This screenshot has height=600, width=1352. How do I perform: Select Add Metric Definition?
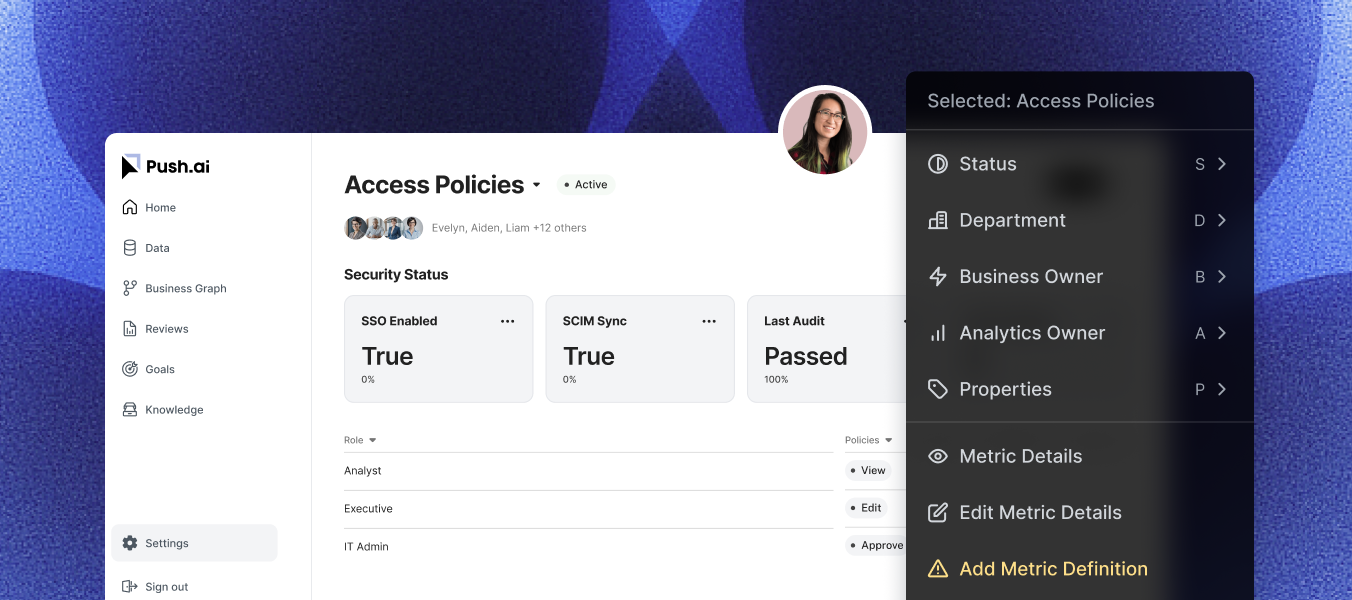(1080, 569)
